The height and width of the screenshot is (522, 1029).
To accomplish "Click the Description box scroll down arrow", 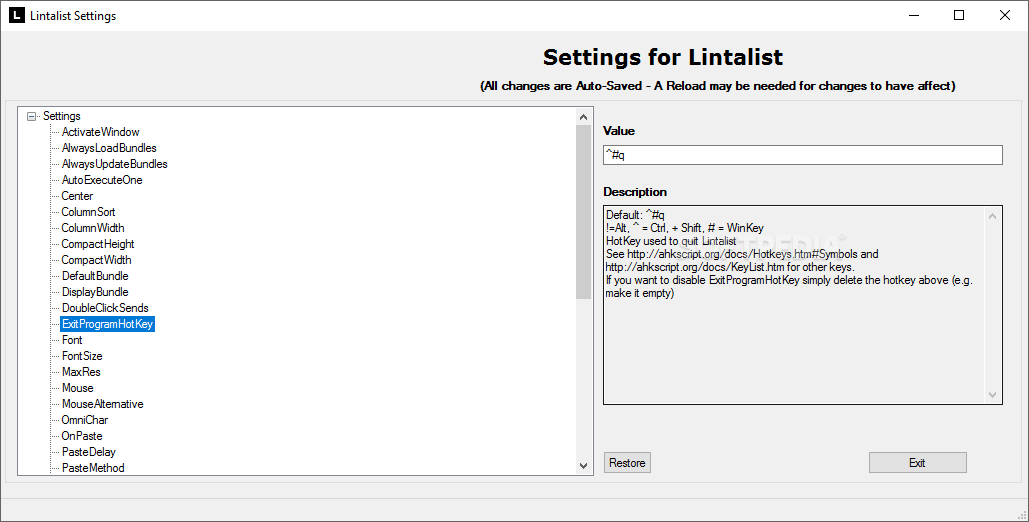I will pyautogui.click(x=992, y=395).
